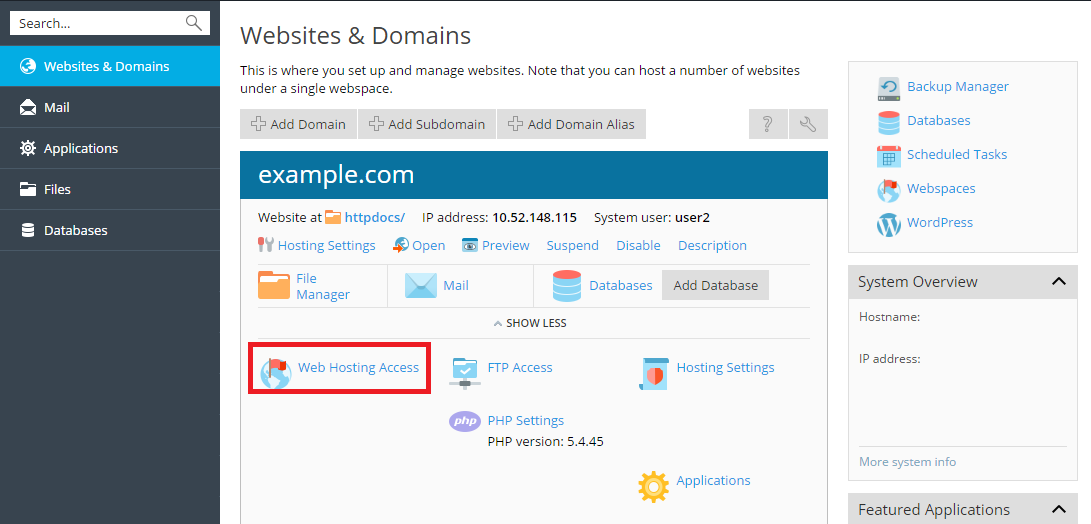This screenshot has height=524, width=1091.
Task: Click the Scheduled Tasks calendar icon
Action: click(889, 156)
